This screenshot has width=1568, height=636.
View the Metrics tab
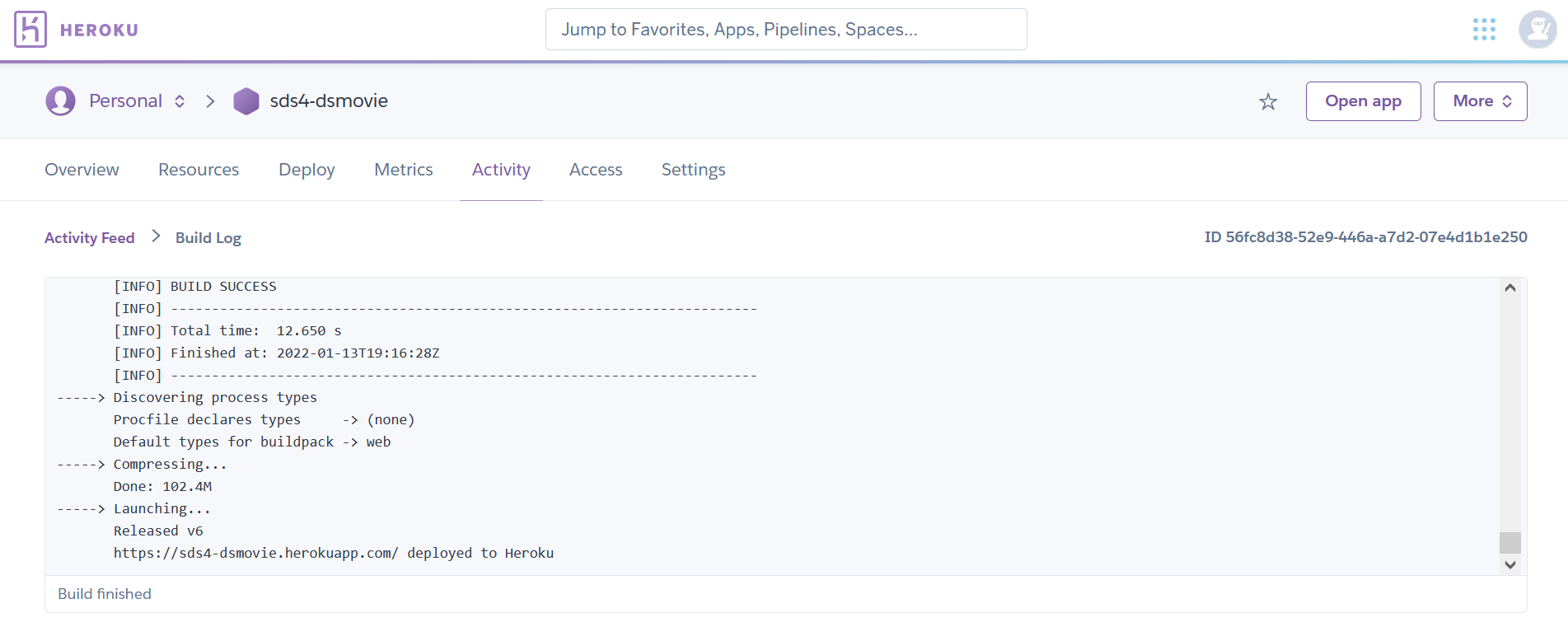pyautogui.click(x=404, y=170)
